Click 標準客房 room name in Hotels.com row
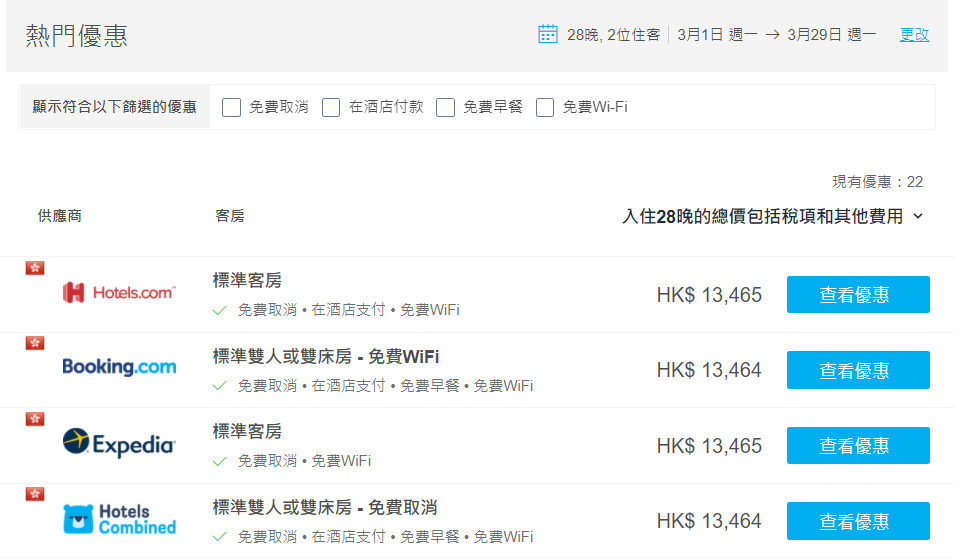 247,280
